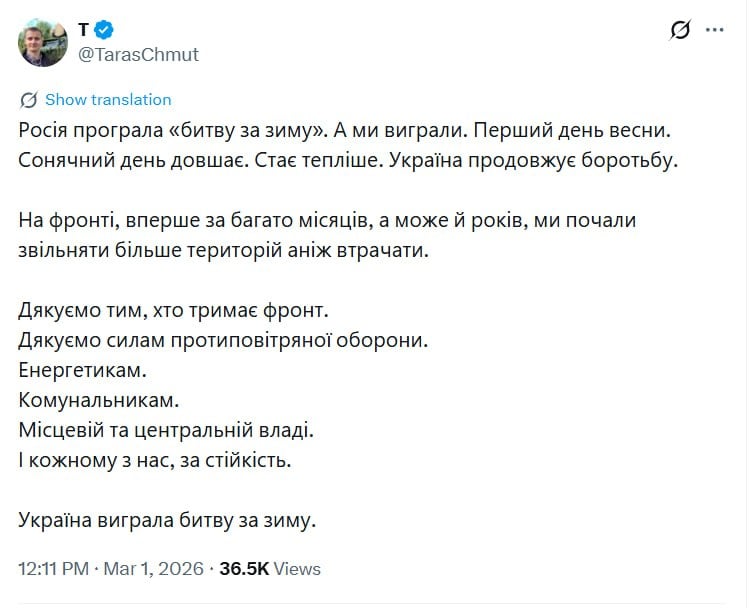
Task: Click the closing line "Україна виграла битву за зиму."
Action: point(167,519)
